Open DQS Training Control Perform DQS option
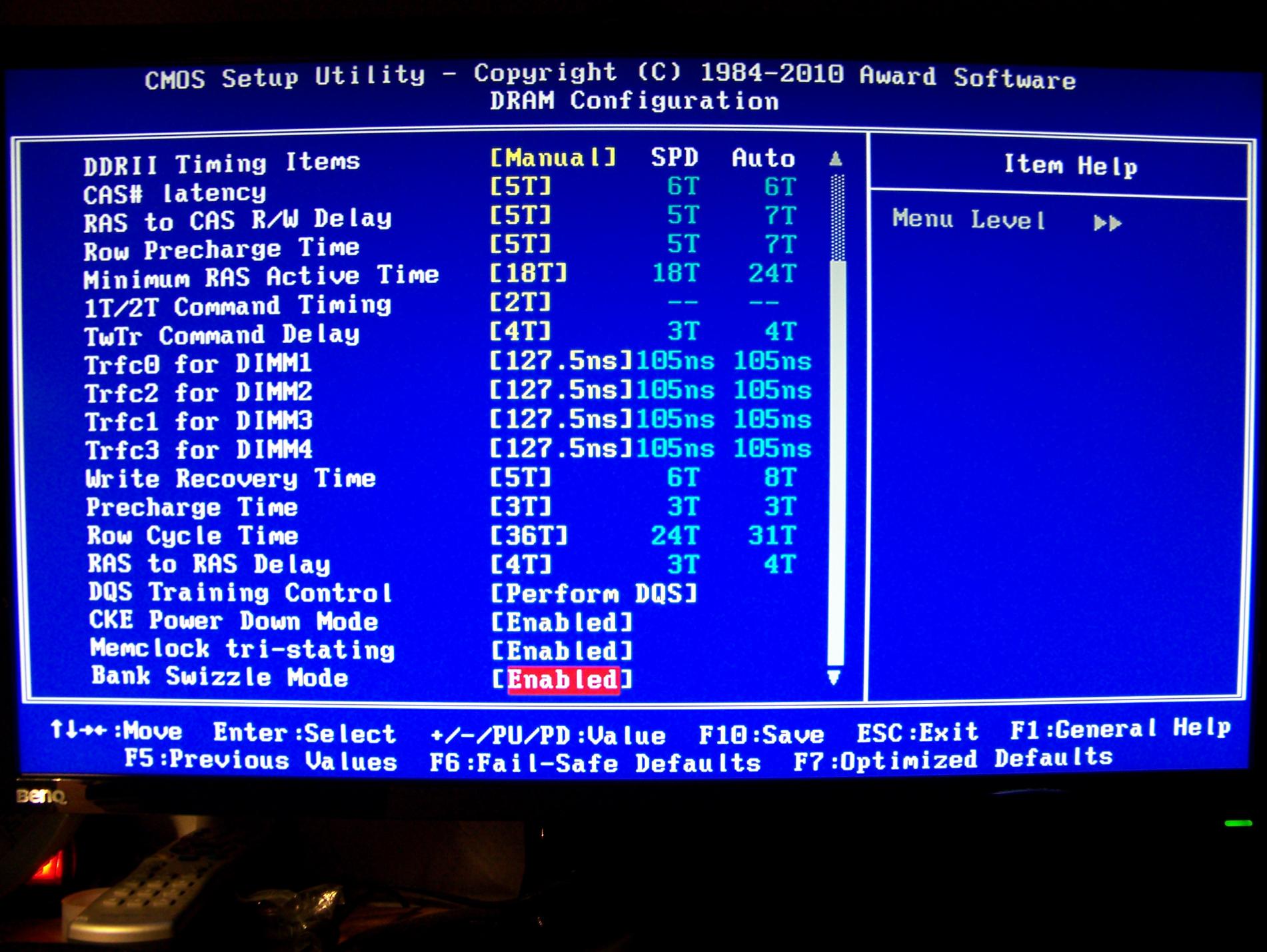 pyautogui.click(x=594, y=594)
